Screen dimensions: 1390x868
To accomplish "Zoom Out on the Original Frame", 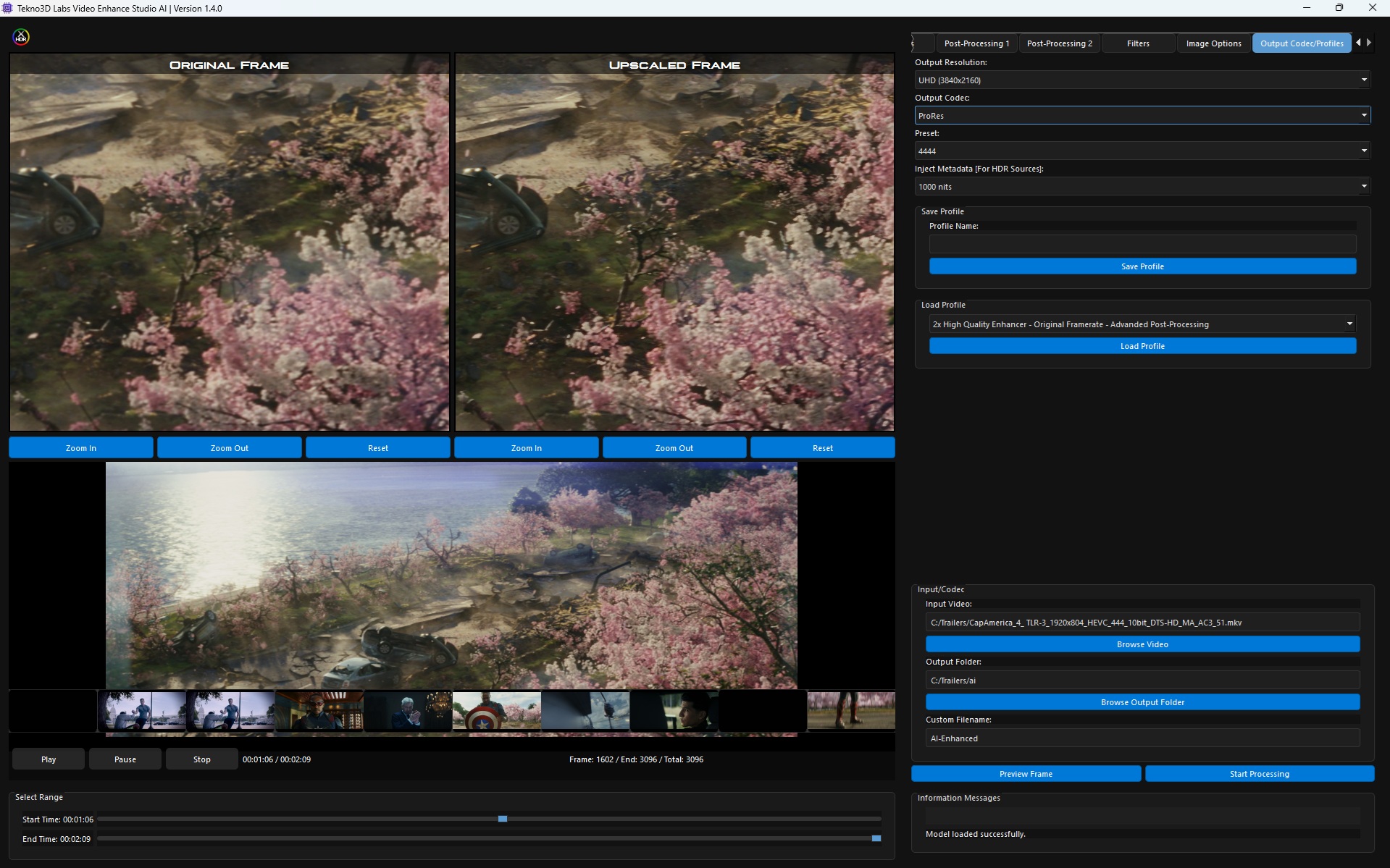I will point(230,448).
